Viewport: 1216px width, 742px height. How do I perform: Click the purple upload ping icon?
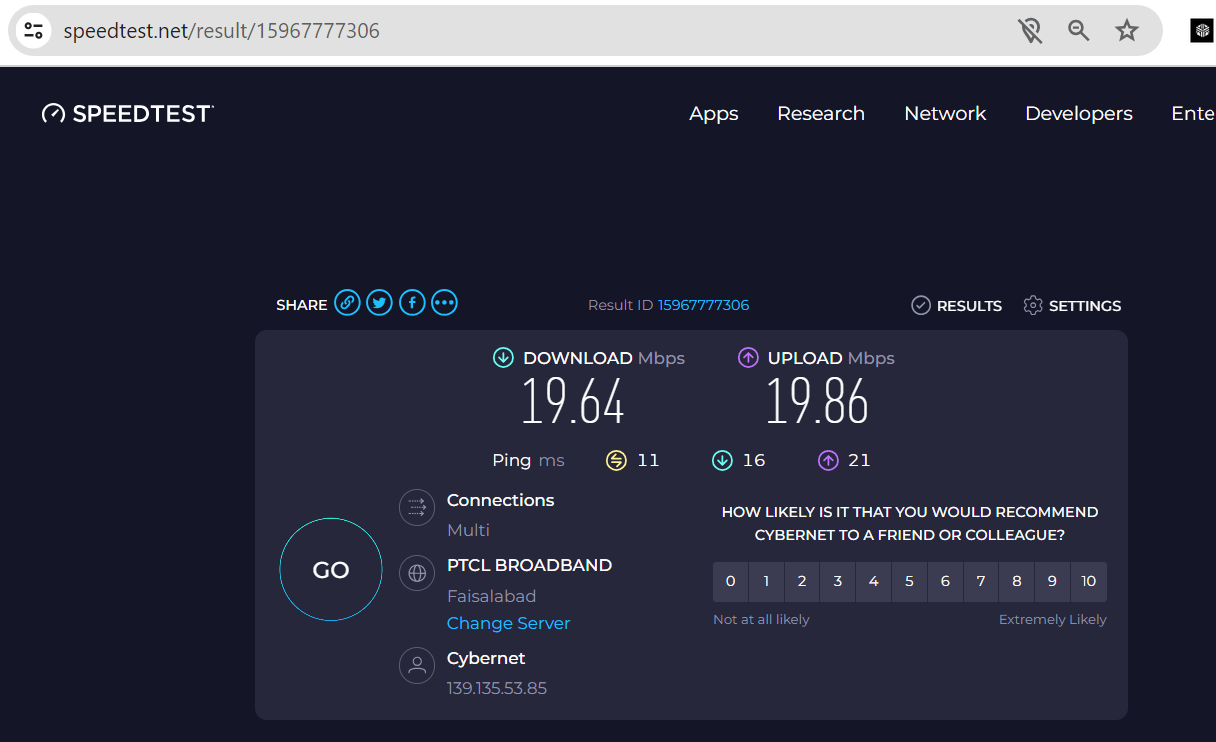tap(828, 460)
